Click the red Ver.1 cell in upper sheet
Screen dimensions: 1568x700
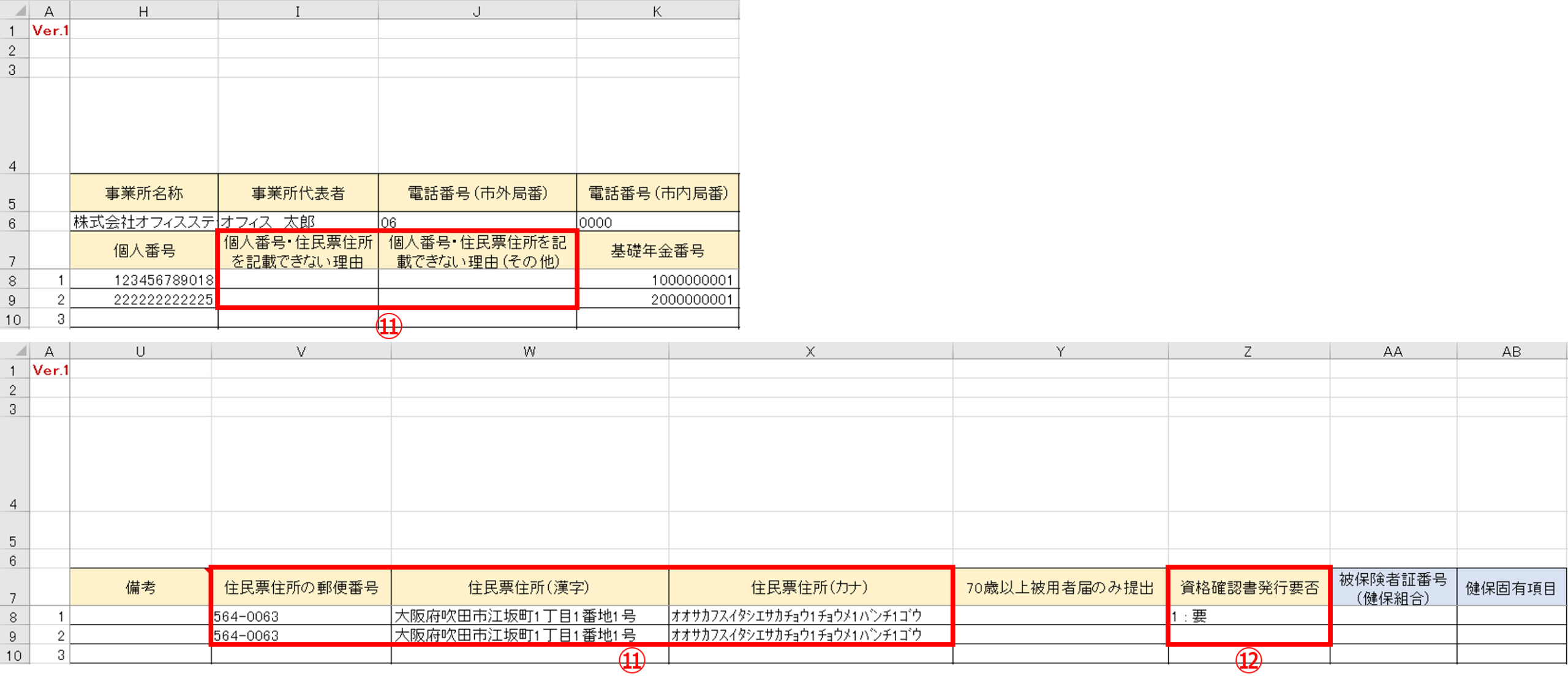[x=50, y=30]
